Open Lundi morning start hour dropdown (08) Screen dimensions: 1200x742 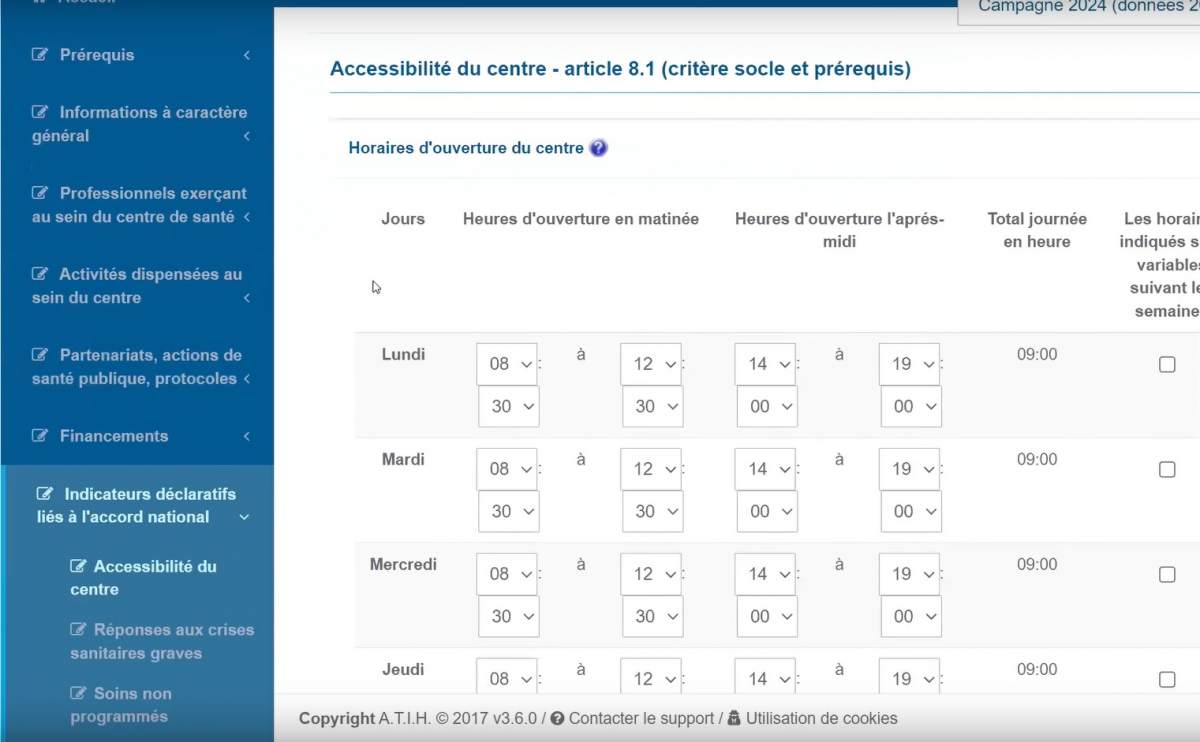[x=507, y=364]
